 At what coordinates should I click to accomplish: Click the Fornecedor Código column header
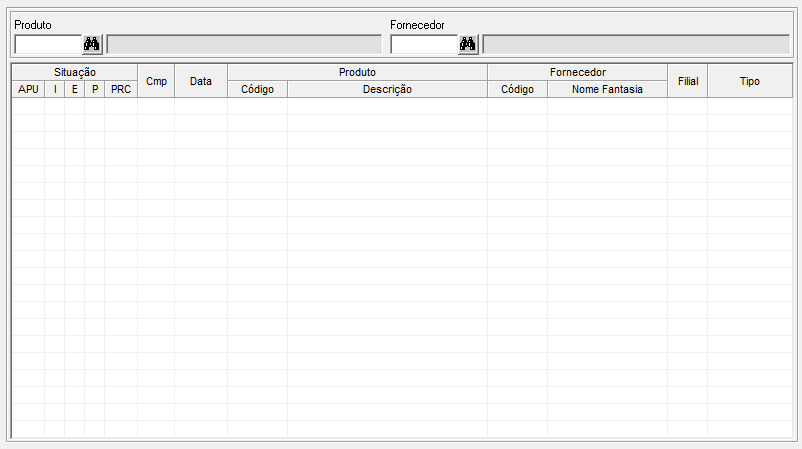tap(517, 89)
